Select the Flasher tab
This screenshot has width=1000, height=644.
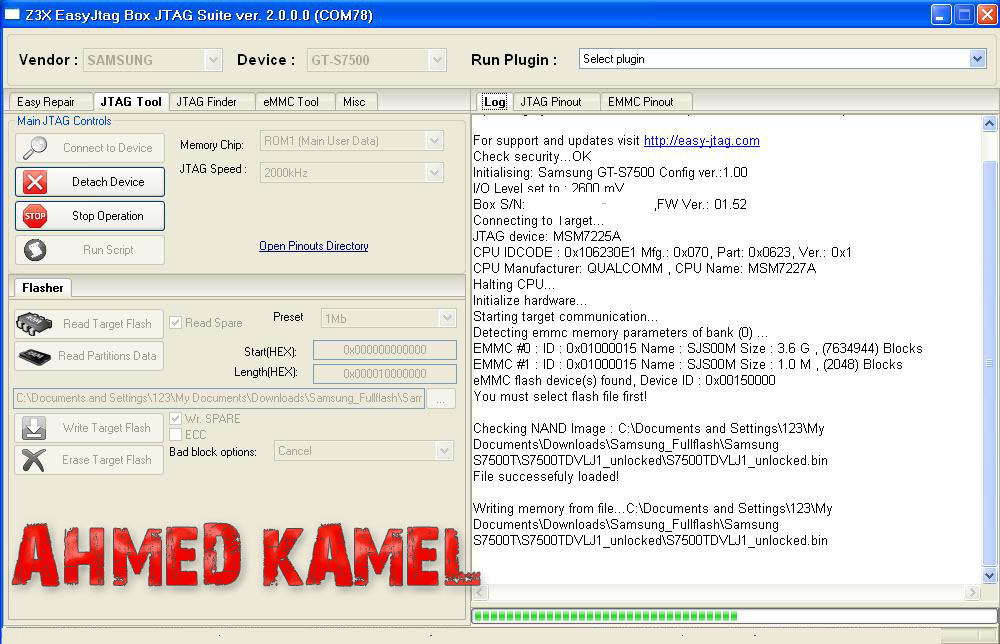[43, 288]
